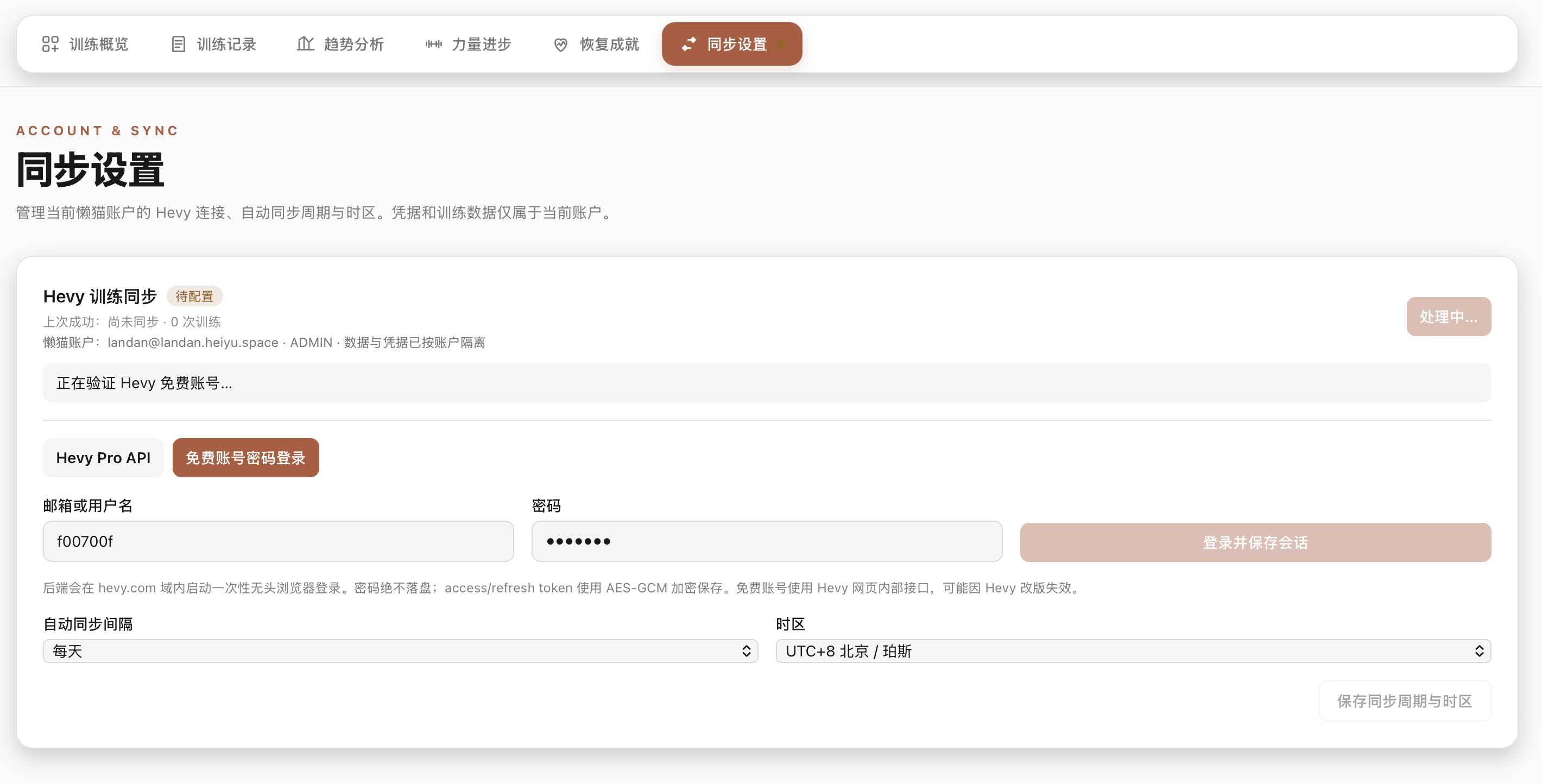Choose the Hevy Pro API login method
1542x784 pixels.
coord(104,458)
